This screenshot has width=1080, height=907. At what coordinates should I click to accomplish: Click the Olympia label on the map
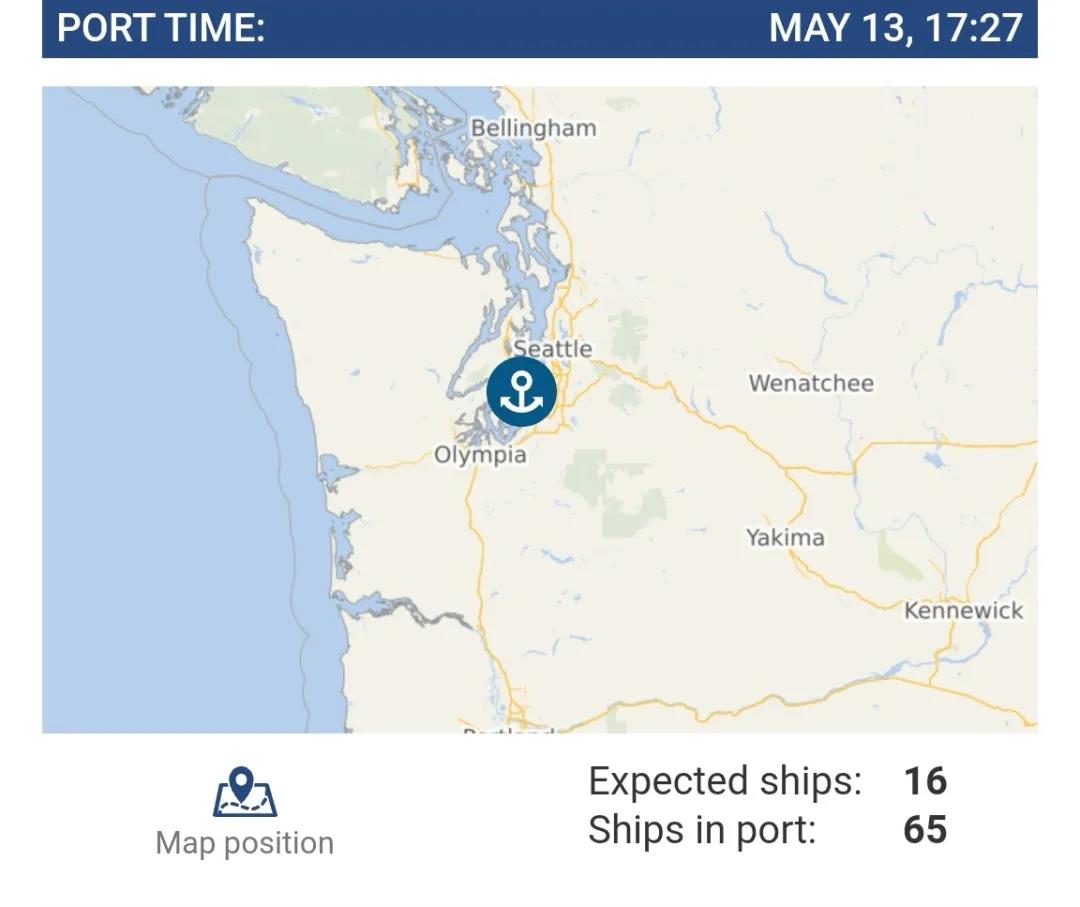[x=480, y=455]
